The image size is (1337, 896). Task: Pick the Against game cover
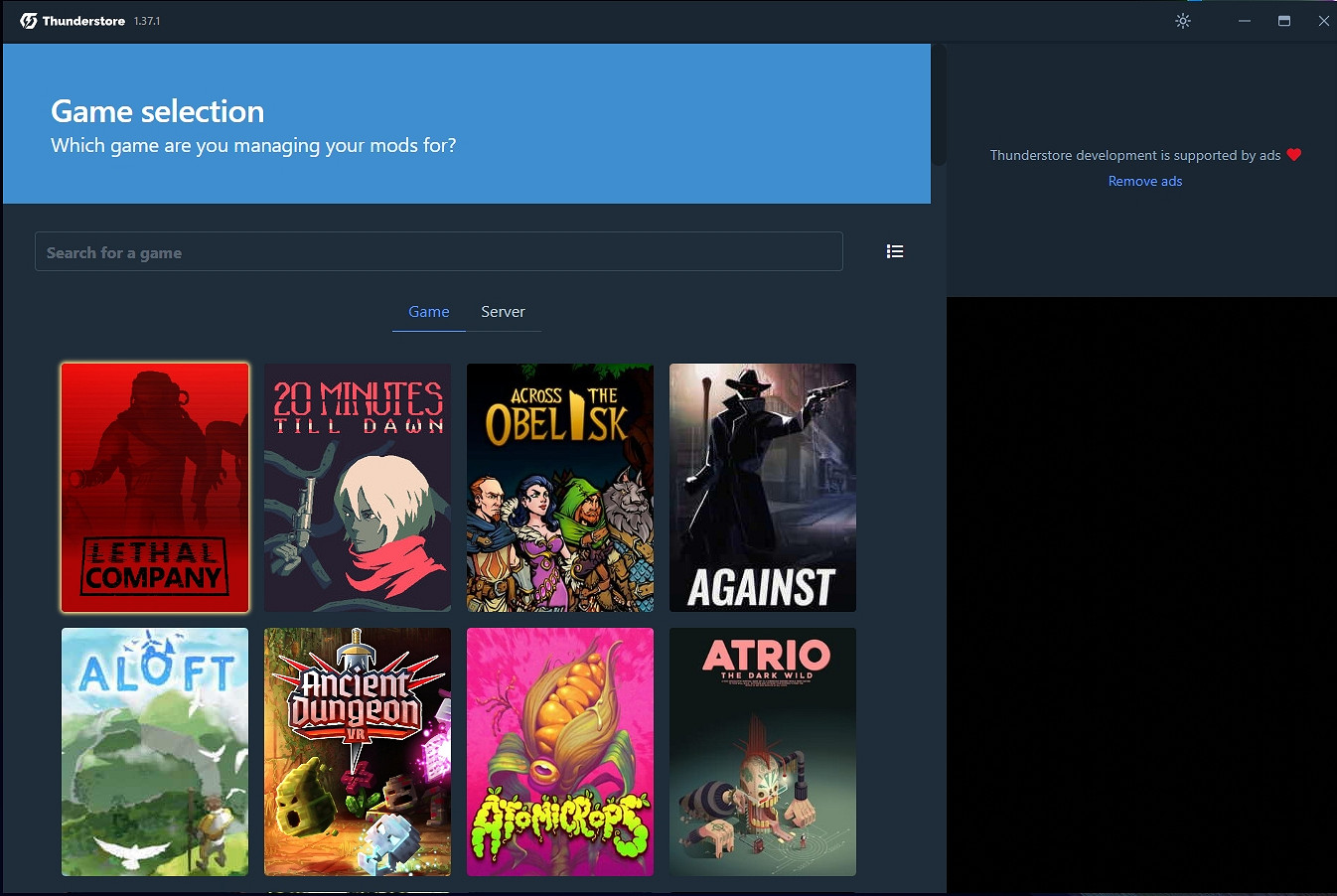point(763,487)
